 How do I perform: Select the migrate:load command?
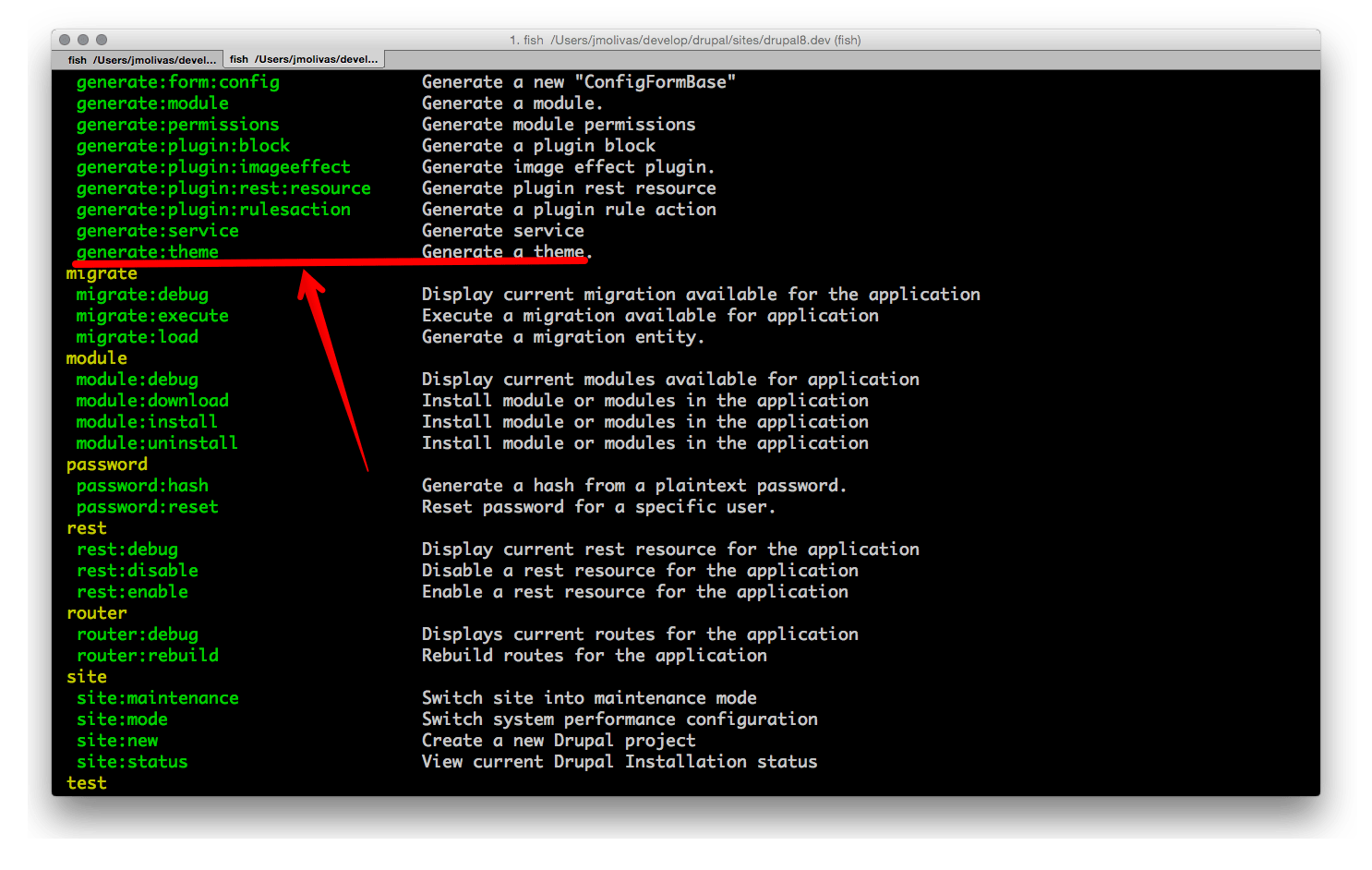(138, 337)
